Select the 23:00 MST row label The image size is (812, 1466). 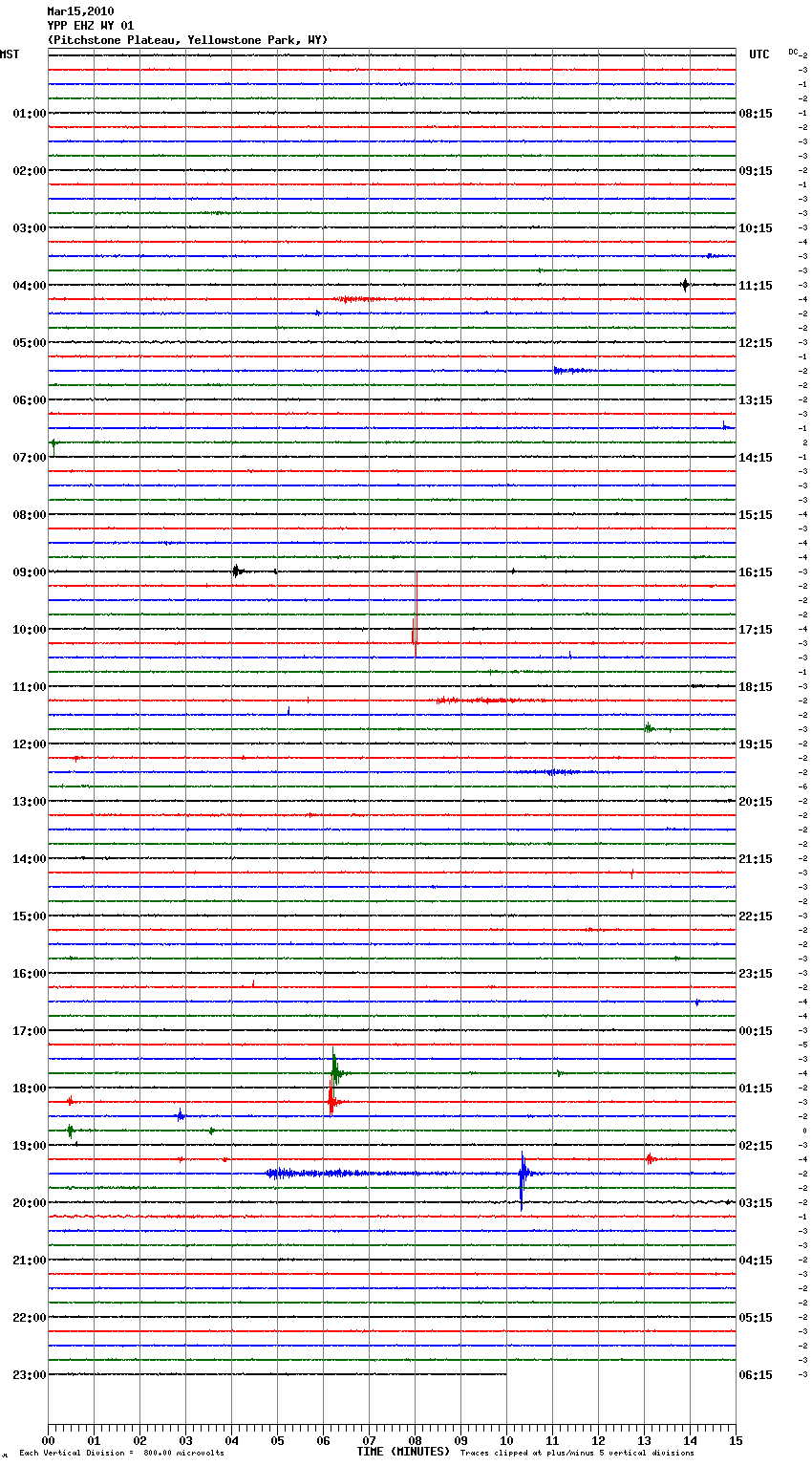(30, 1375)
